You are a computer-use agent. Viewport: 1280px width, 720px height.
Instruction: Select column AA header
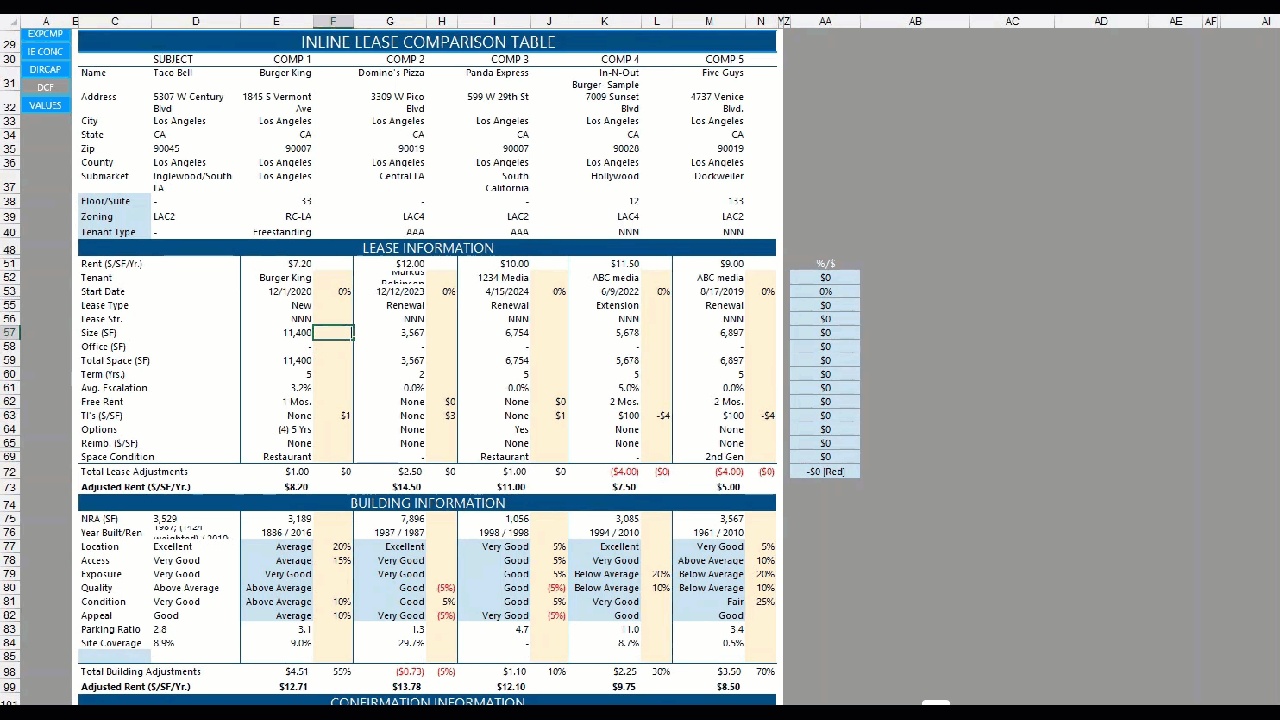825,21
